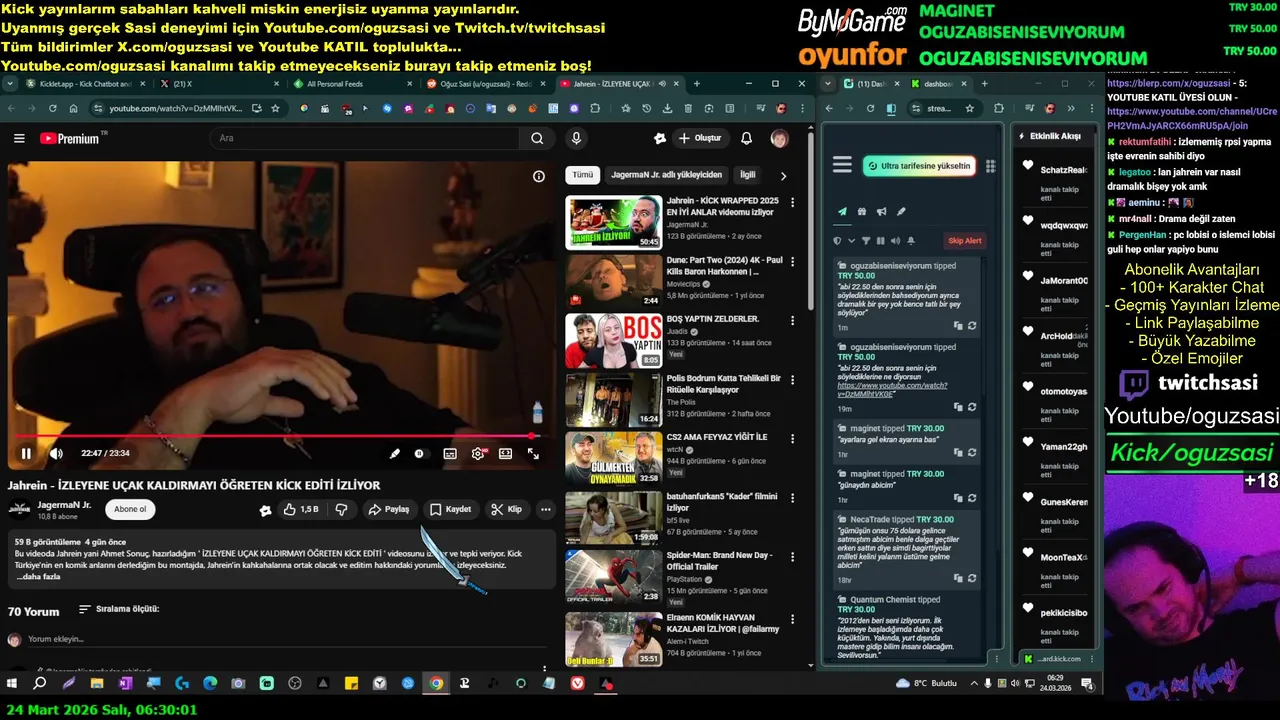Open YouTube notifications bell

click(746, 138)
